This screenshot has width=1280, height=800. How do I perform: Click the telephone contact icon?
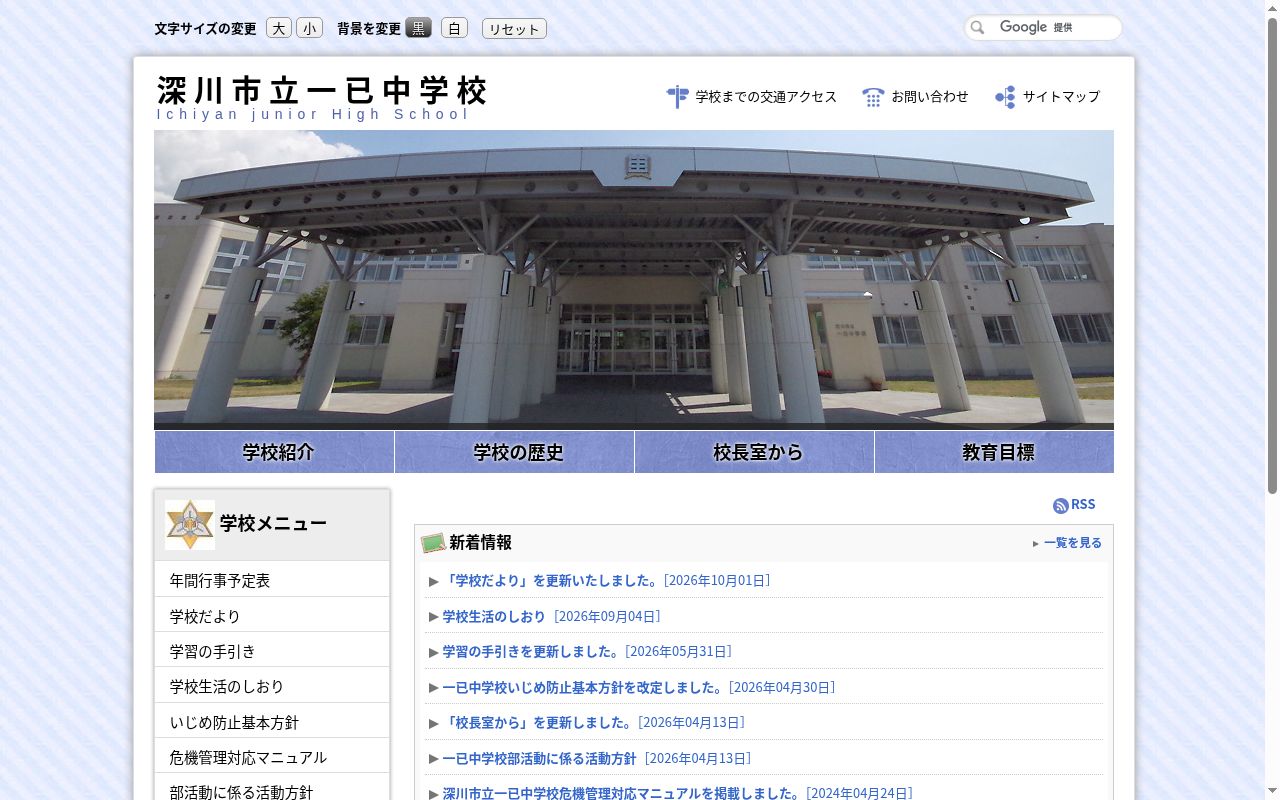873,97
